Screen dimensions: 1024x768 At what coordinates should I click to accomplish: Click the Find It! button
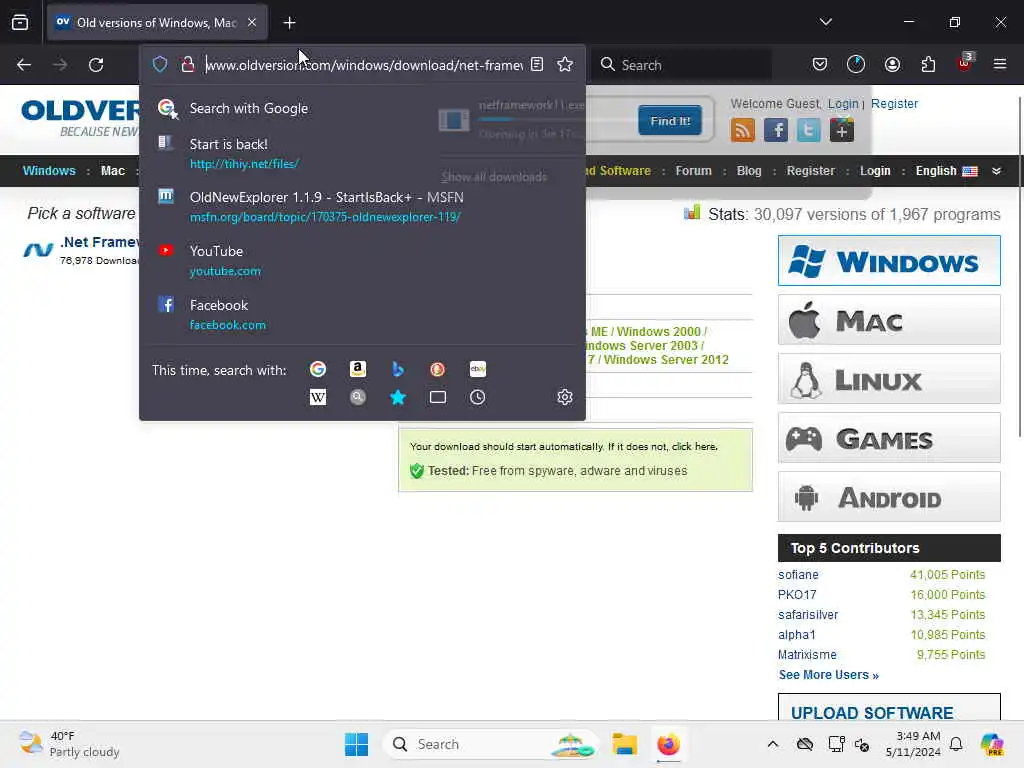(670, 121)
